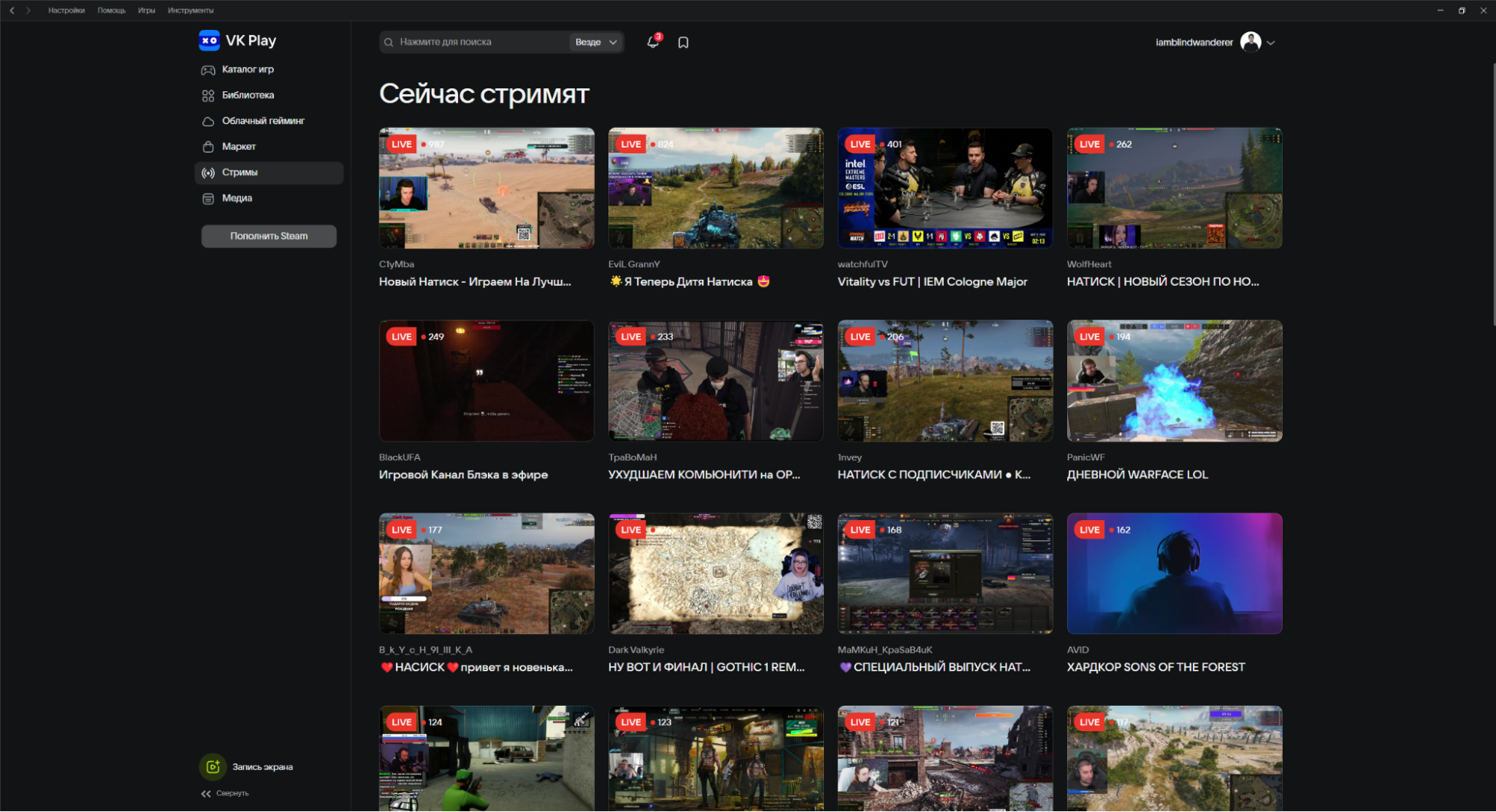Click title 'ХАРДКОР SONS OF THE FOREST'
This screenshot has height=812, width=1496.
pyautogui.click(x=1156, y=668)
